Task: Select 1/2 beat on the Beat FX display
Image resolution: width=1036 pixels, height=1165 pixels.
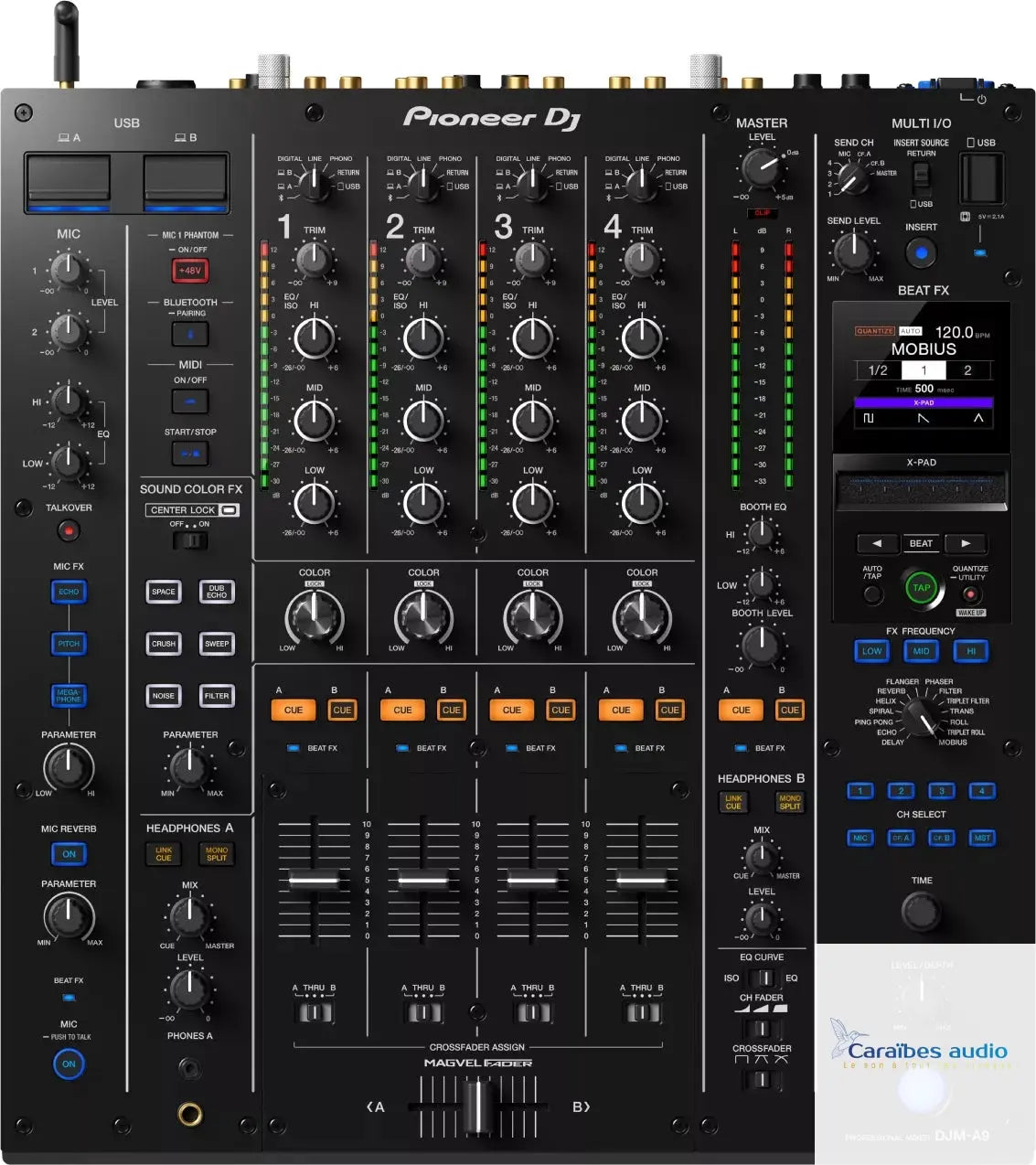Action: pos(878,370)
